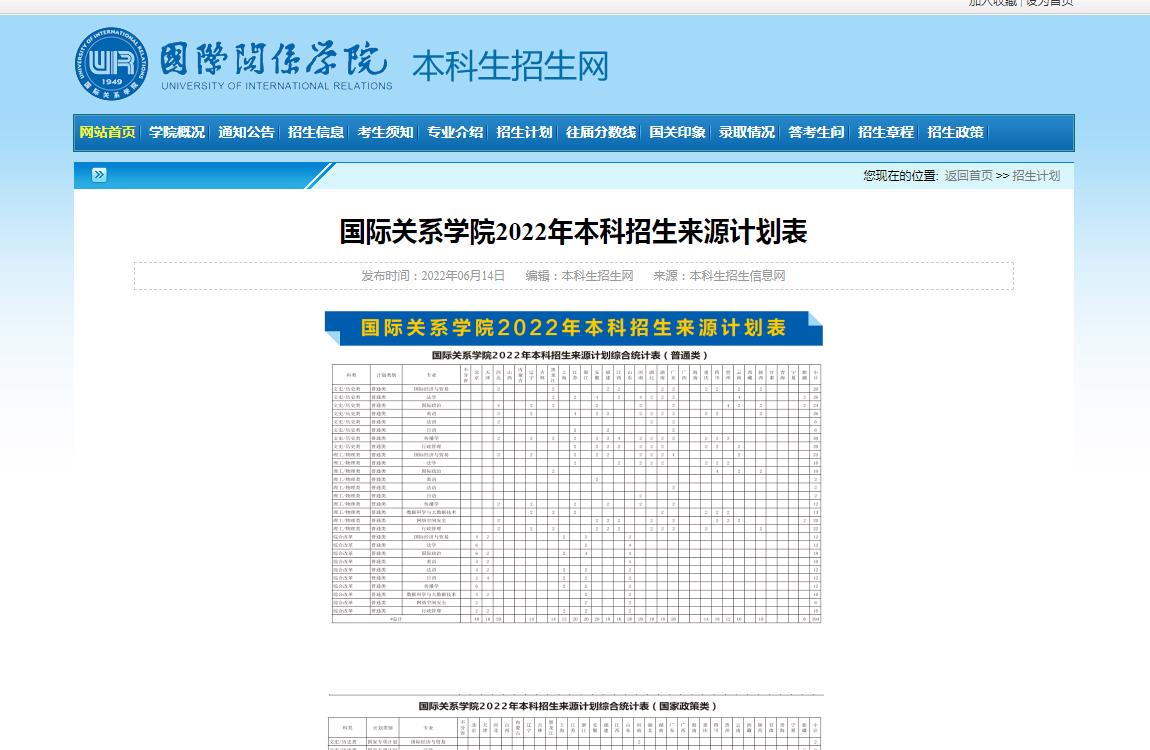Open 国关印象 navigation item
1150x750 pixels.
677,133
